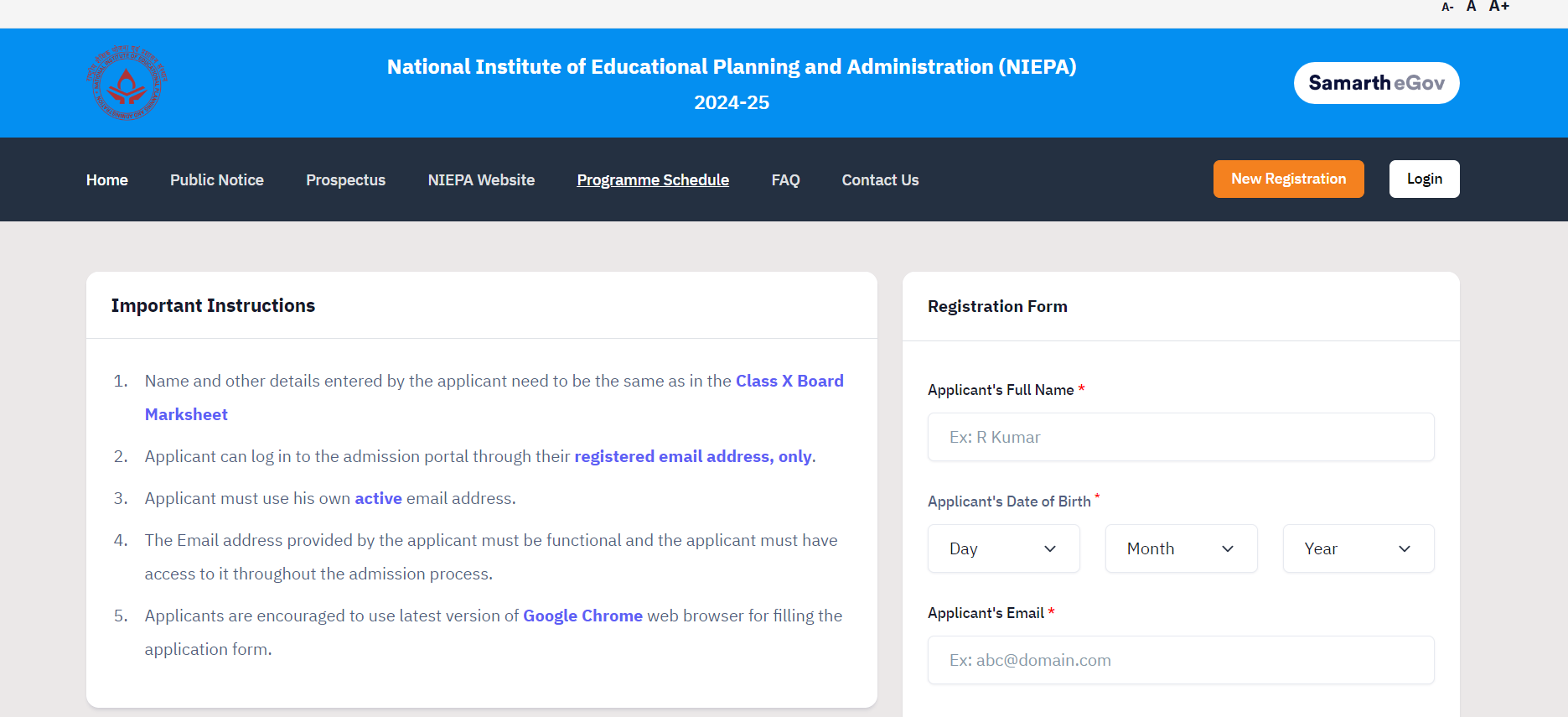Image resolution: width=1568 pixels, height=717 pixels.
Task: Open the Month dropdown
Action: point(1181,548)
